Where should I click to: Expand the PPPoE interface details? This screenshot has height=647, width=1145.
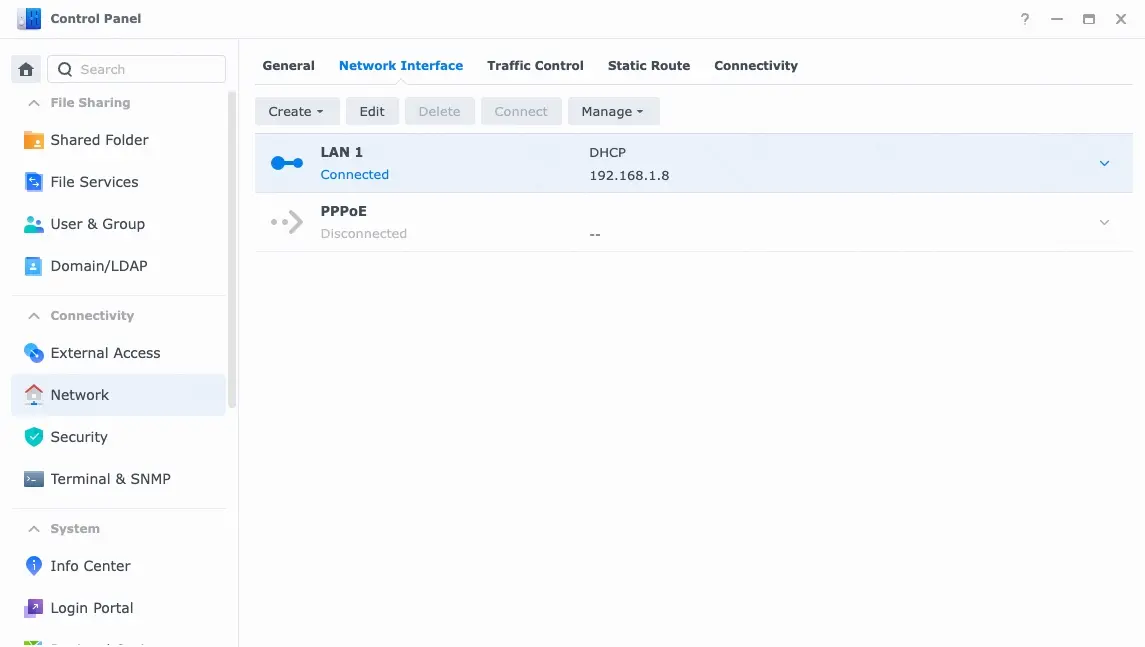(x=1104, y=222)
